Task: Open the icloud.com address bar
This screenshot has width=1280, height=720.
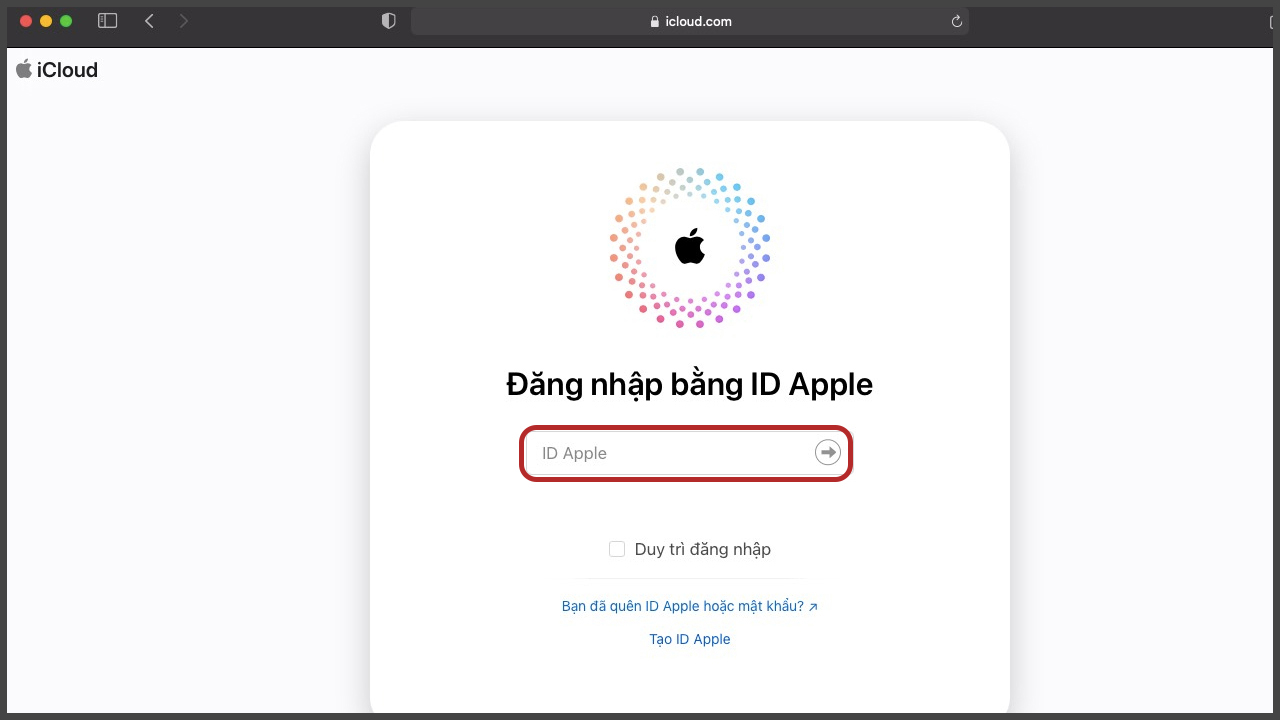Action: point(691,20)
